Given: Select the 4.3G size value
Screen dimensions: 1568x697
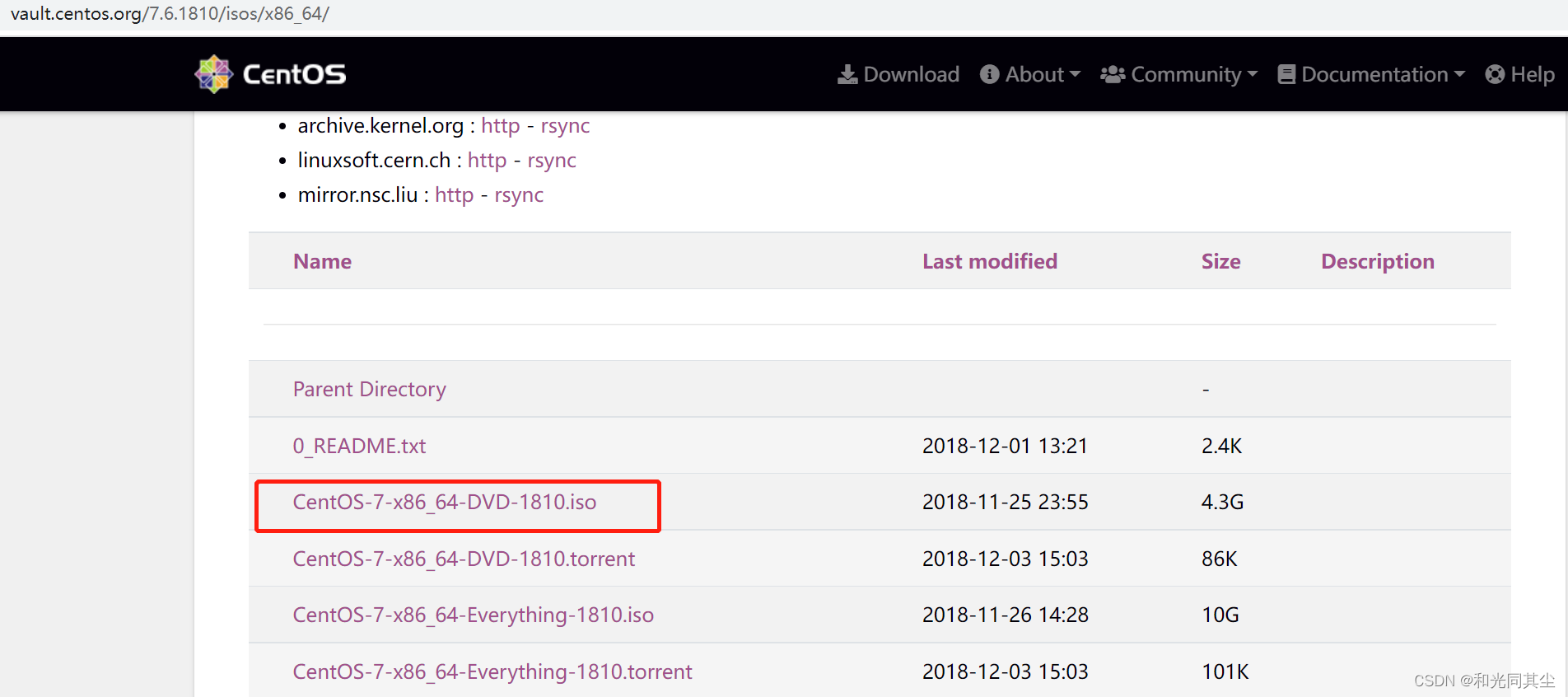Looking at the screenshot, I should [1222, 502].
